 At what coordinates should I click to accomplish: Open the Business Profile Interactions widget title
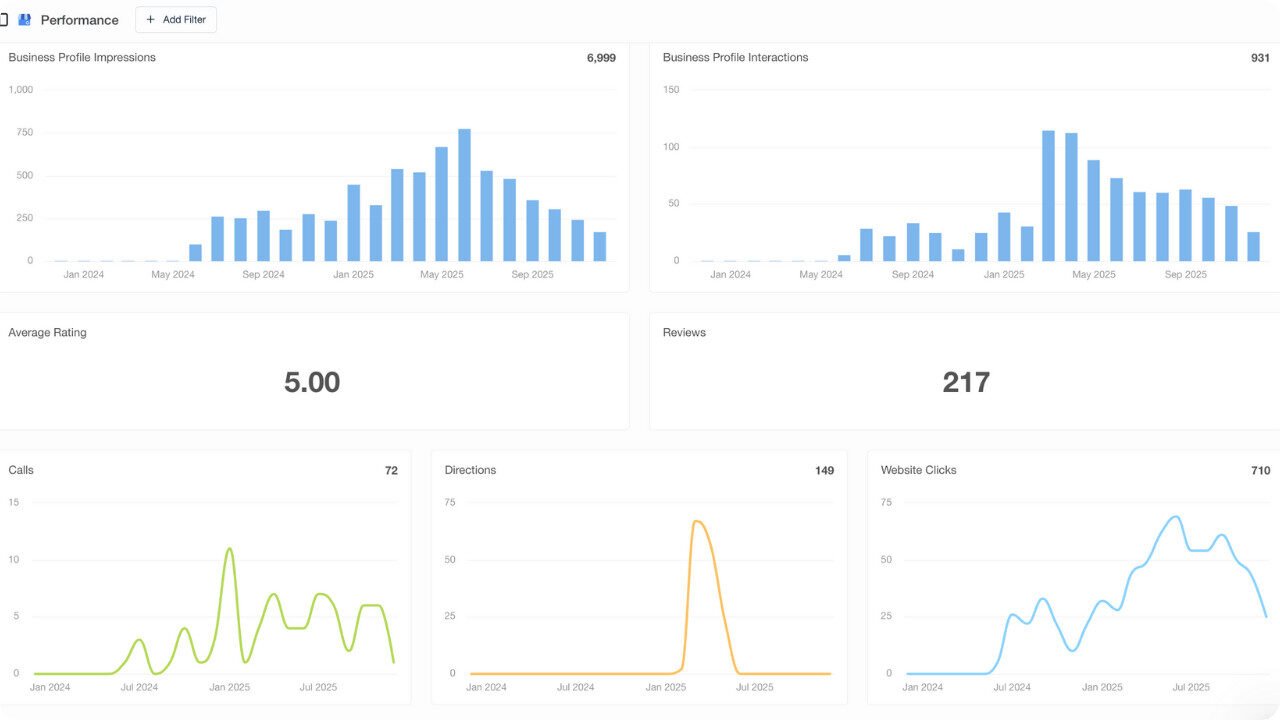(735, 57)
